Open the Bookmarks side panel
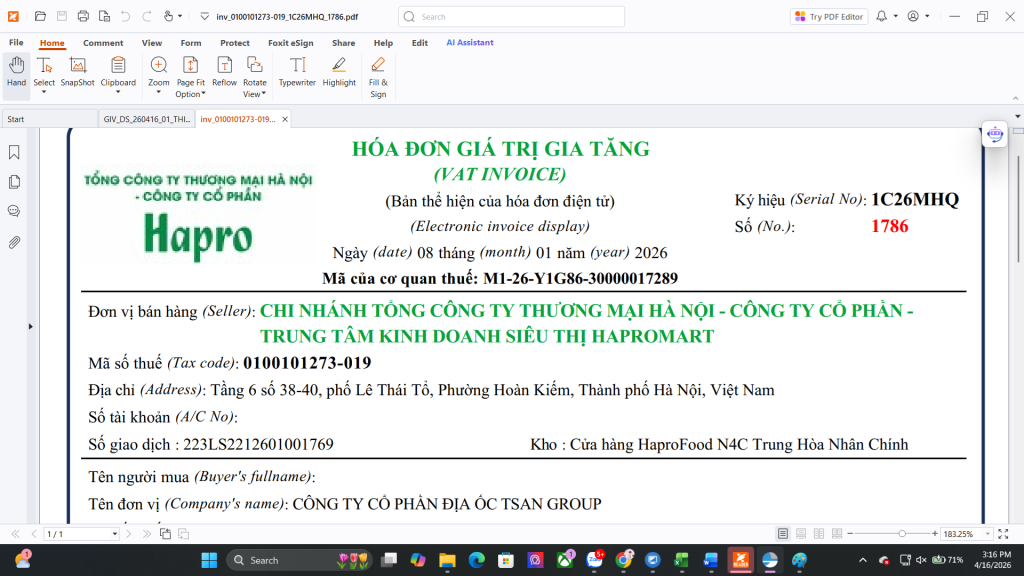This screenshot has width=1024, height=576. point(14,152)
